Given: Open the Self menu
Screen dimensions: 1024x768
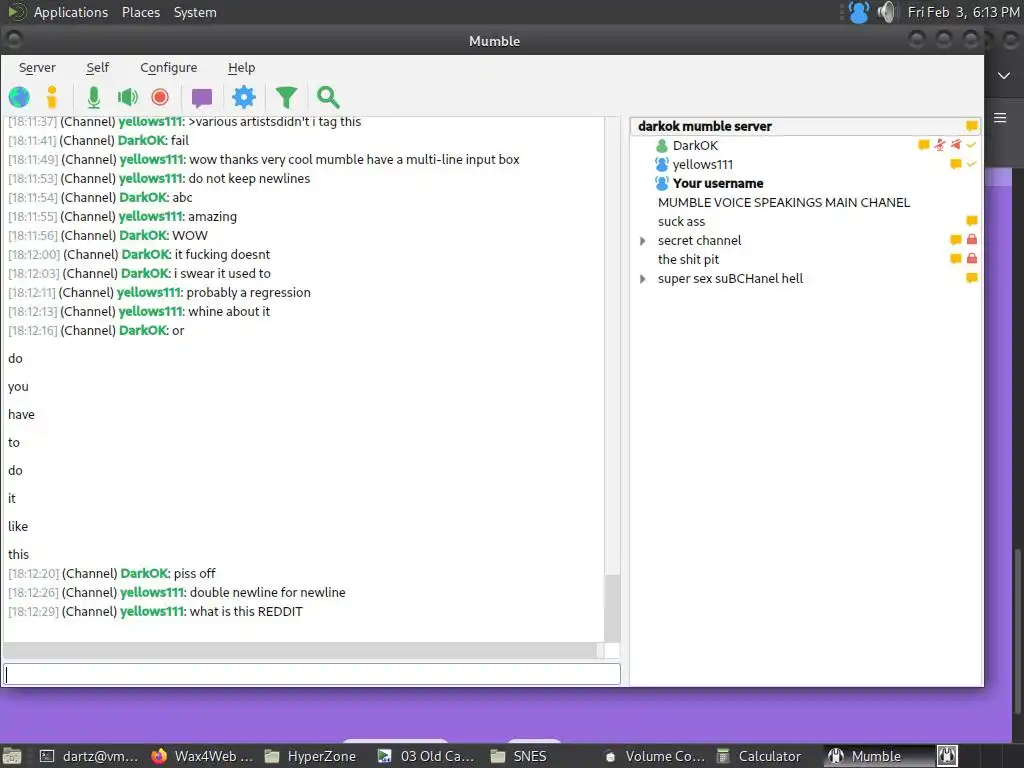Looking at the screenshot, I should point(97,67).
